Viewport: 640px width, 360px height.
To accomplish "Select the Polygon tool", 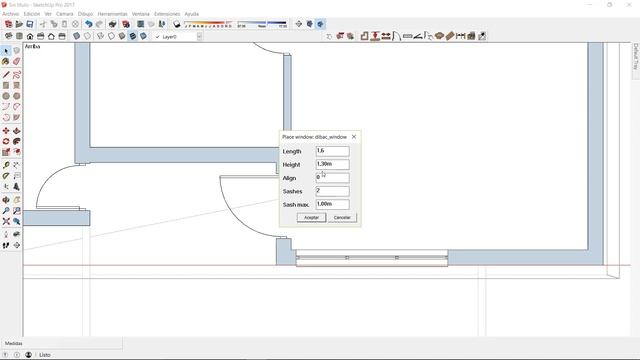I will (x=16, y=96).
